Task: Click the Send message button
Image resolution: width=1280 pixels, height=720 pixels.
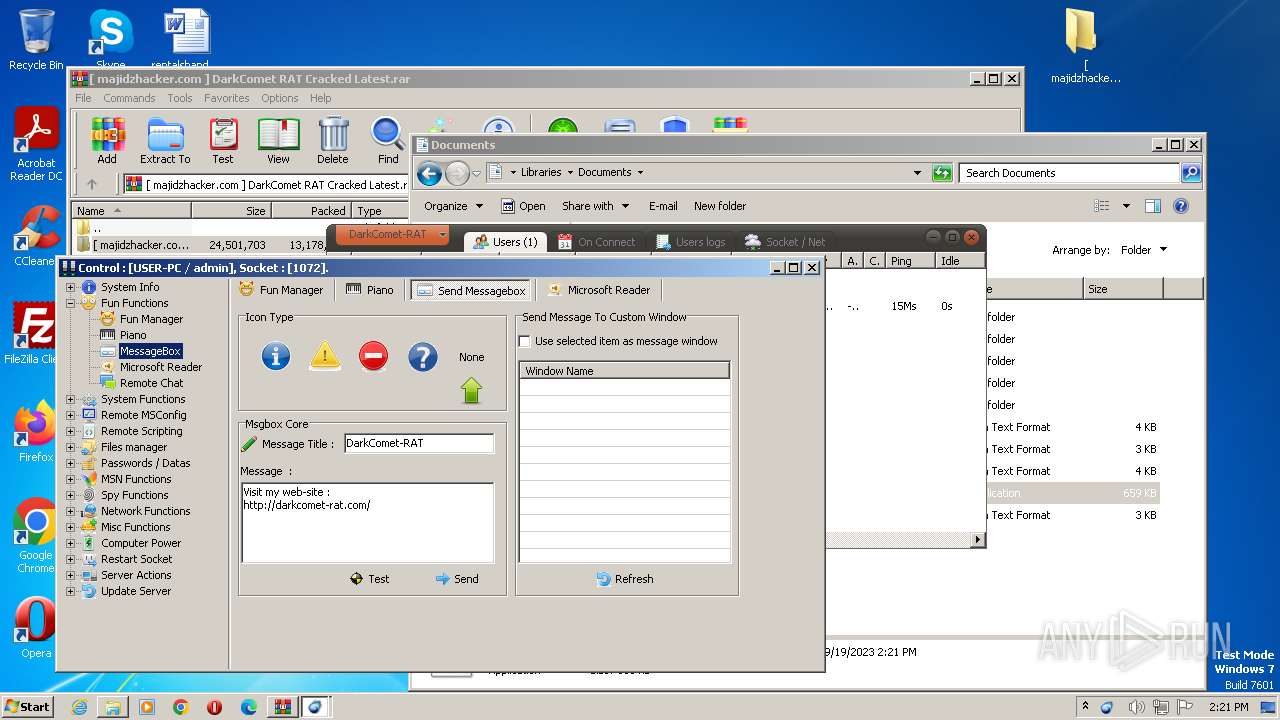Action: 457,579
